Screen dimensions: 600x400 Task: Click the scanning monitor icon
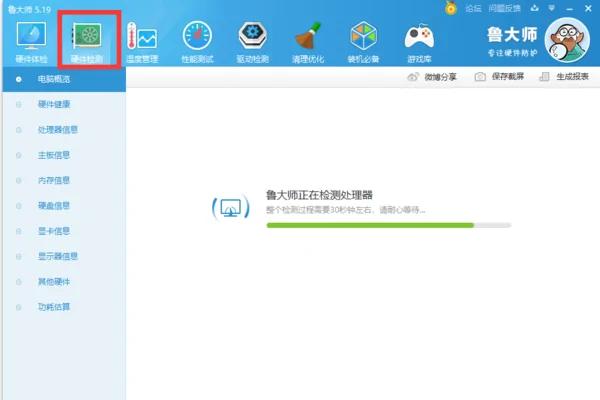(231, 208)
